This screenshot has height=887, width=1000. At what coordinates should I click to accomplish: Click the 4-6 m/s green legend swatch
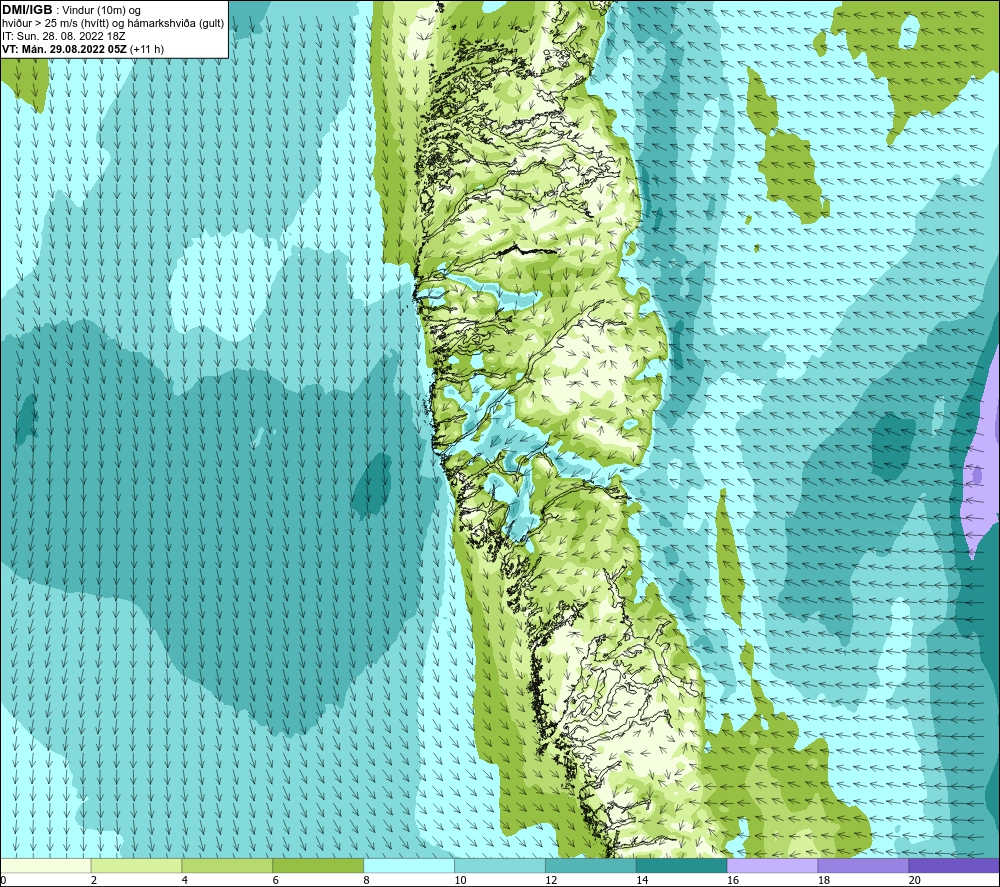227,865
